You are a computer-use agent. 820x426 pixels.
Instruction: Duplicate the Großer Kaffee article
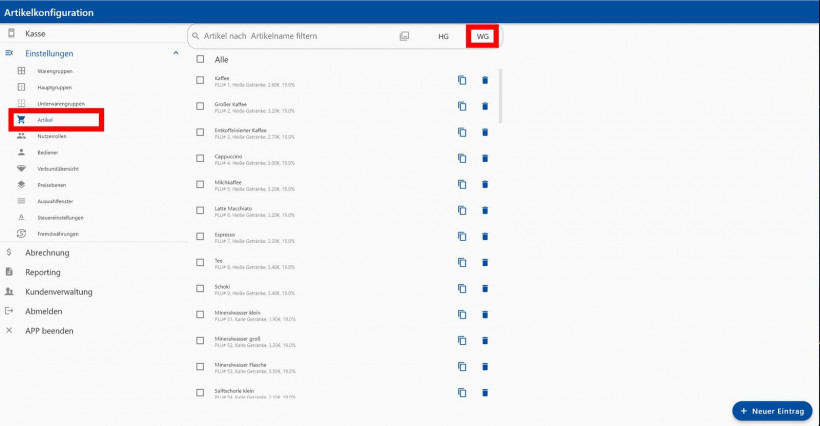click(x=462, y=106)
